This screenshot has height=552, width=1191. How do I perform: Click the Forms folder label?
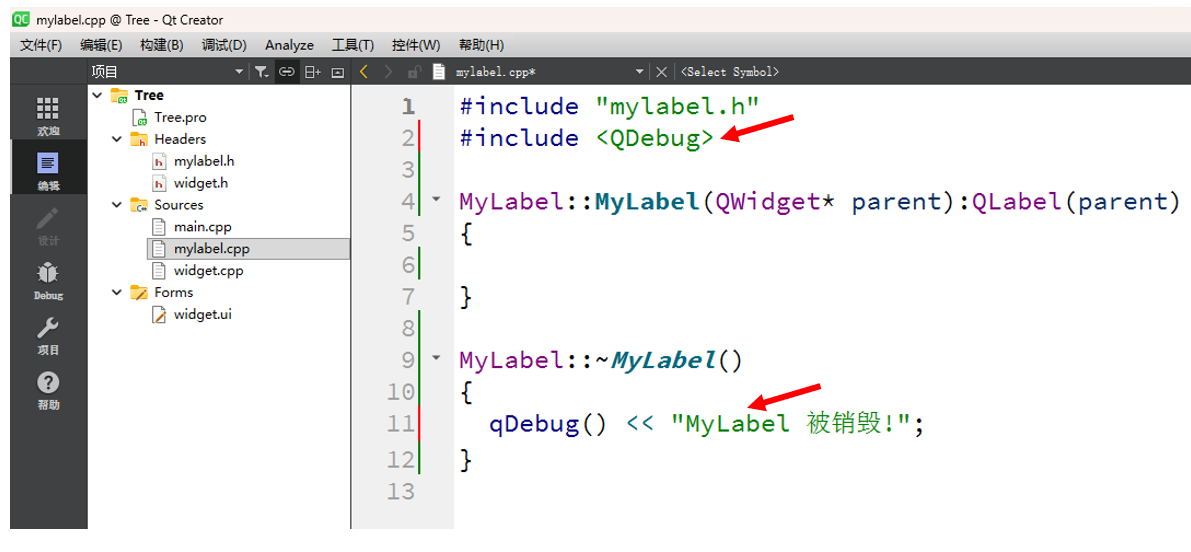click(173, 292)
